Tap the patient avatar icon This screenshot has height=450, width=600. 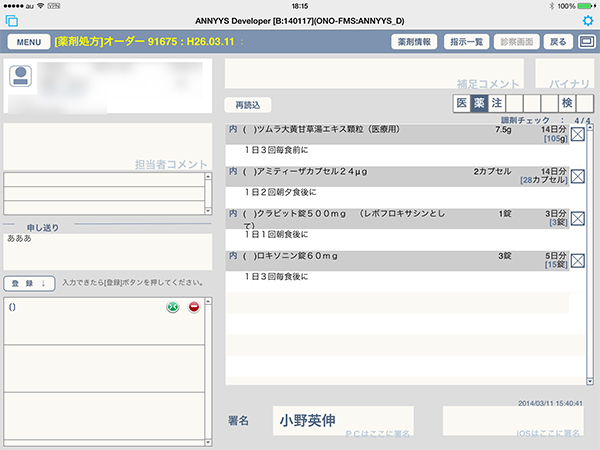click(21, 78)
